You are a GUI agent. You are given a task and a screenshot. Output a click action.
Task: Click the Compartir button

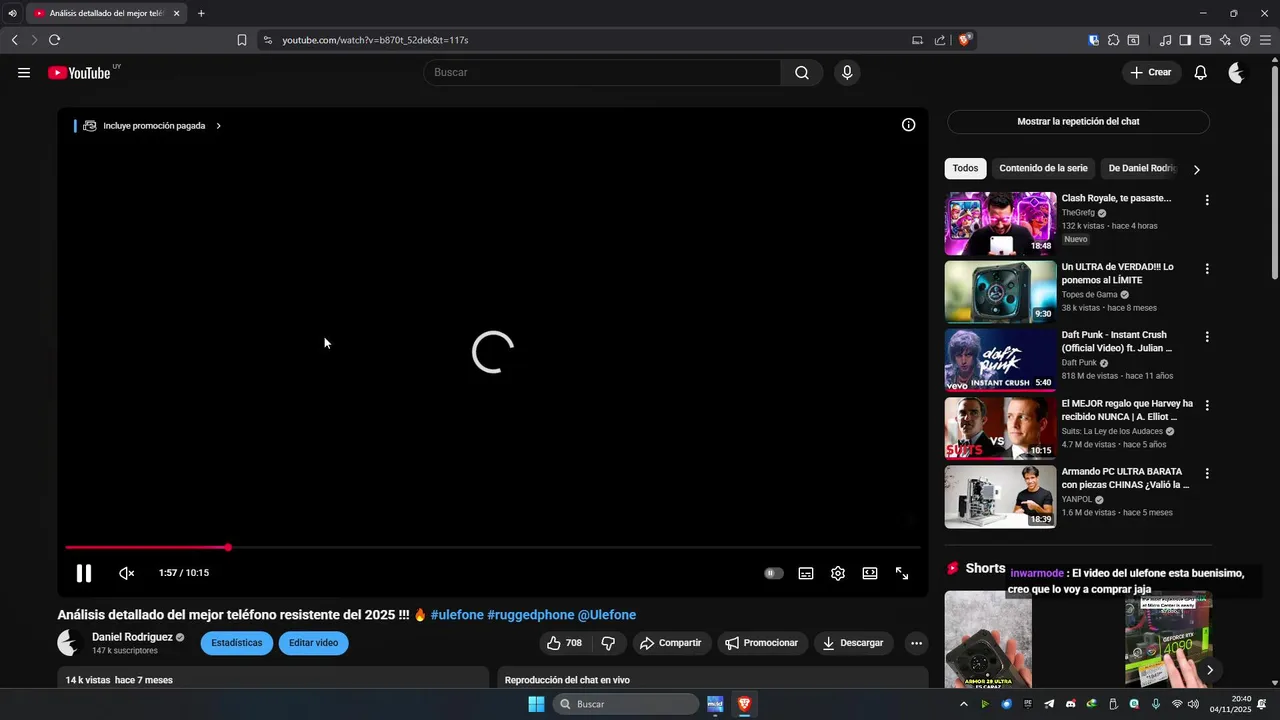pos(671,643)
